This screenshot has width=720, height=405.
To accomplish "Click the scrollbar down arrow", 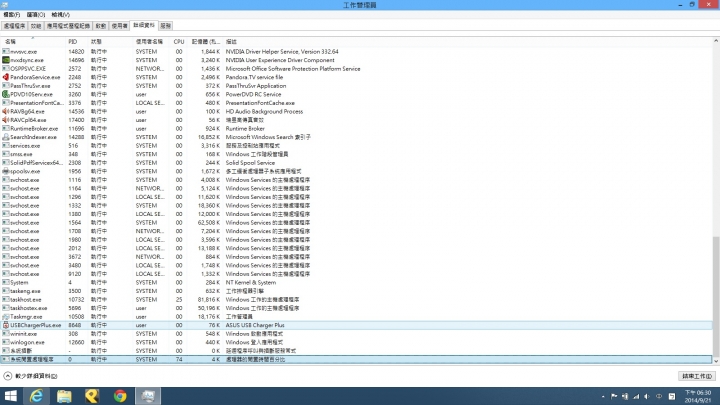I will pyautogui.click(x=716, y=361).
